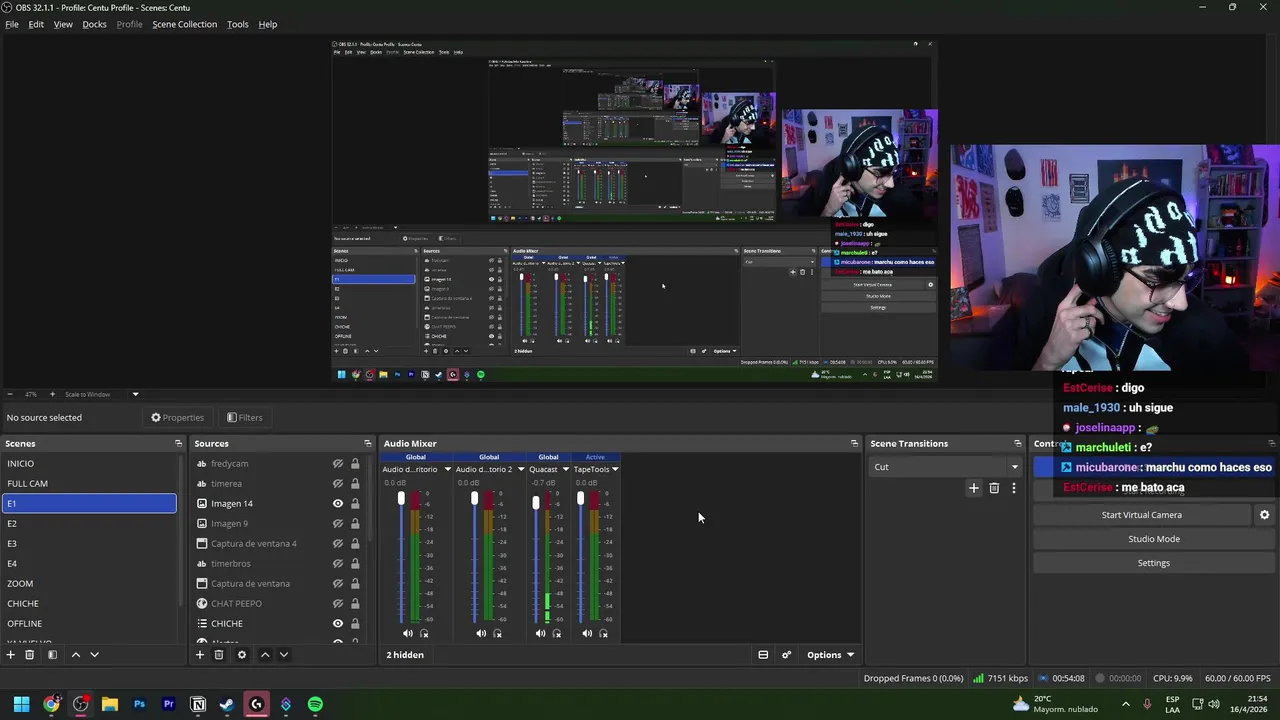This screenshot has width=1280, height=720.
Task: Open source Properties button
Action: [178, 418]
